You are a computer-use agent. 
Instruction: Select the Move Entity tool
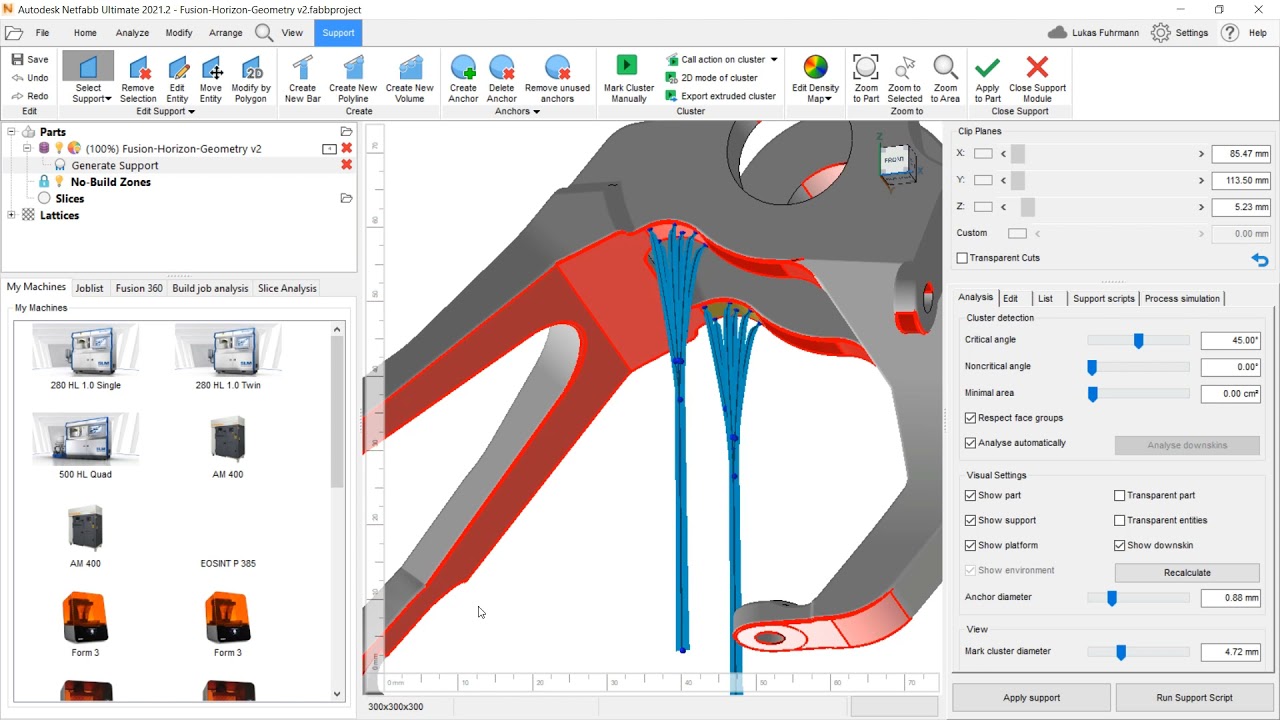coord(211,69)
